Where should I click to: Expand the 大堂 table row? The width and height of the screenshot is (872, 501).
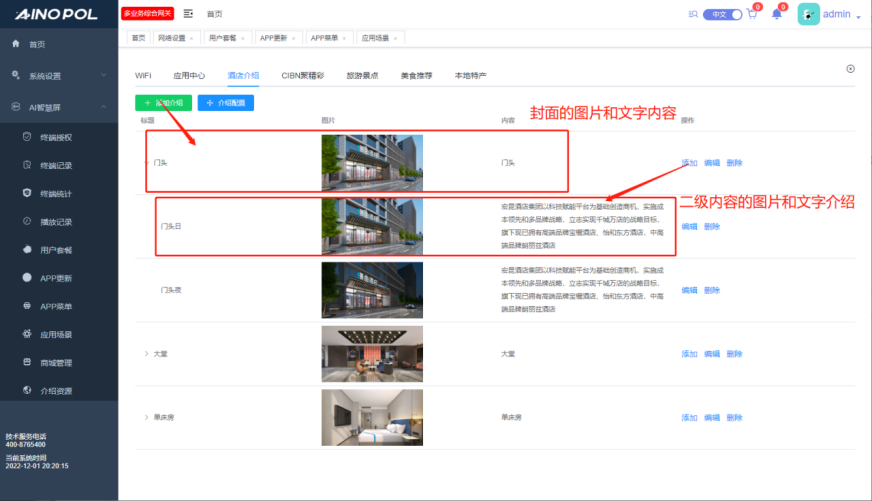click(x=147, y=354)
